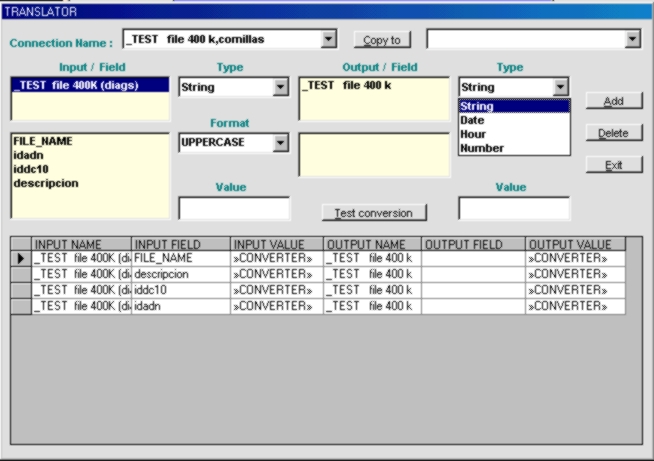
Task: Click the Delete button
Action: point(613,133)
